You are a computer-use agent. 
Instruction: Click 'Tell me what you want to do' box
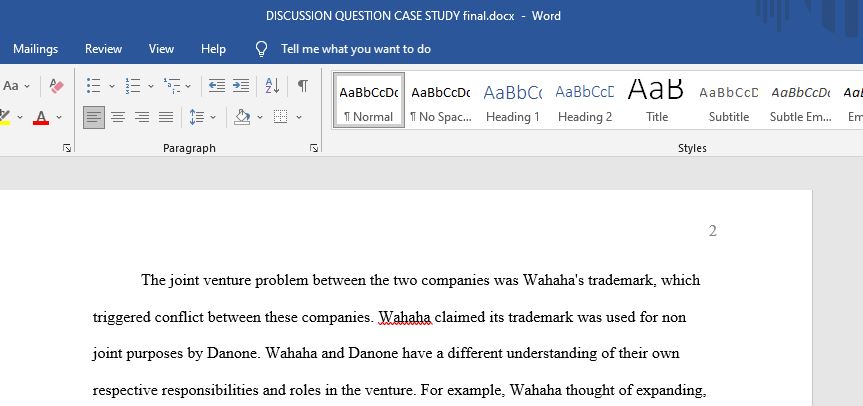pyautogui.click(x=356, y=49)
